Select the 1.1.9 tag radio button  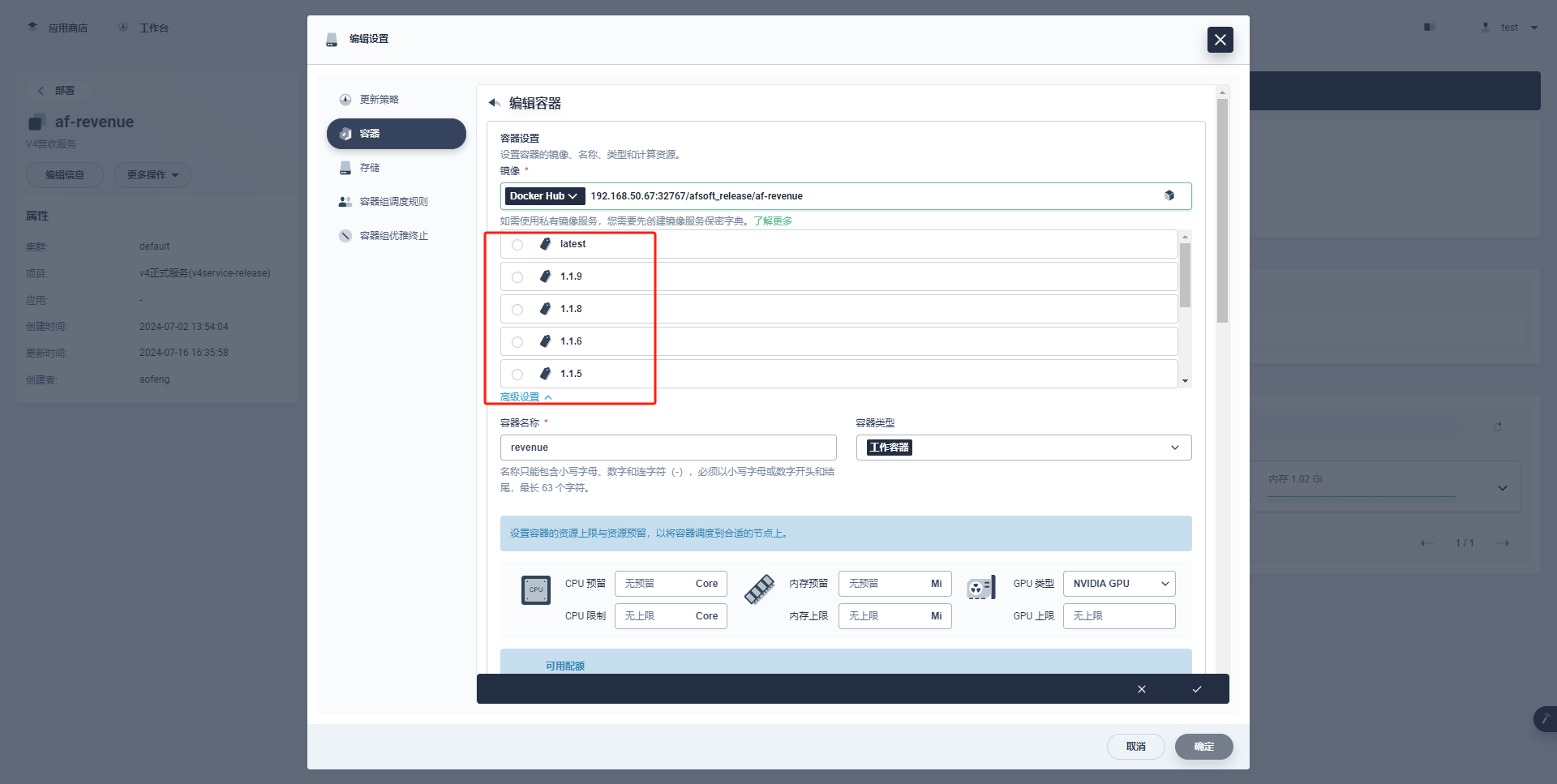click(x=517, y=277)
